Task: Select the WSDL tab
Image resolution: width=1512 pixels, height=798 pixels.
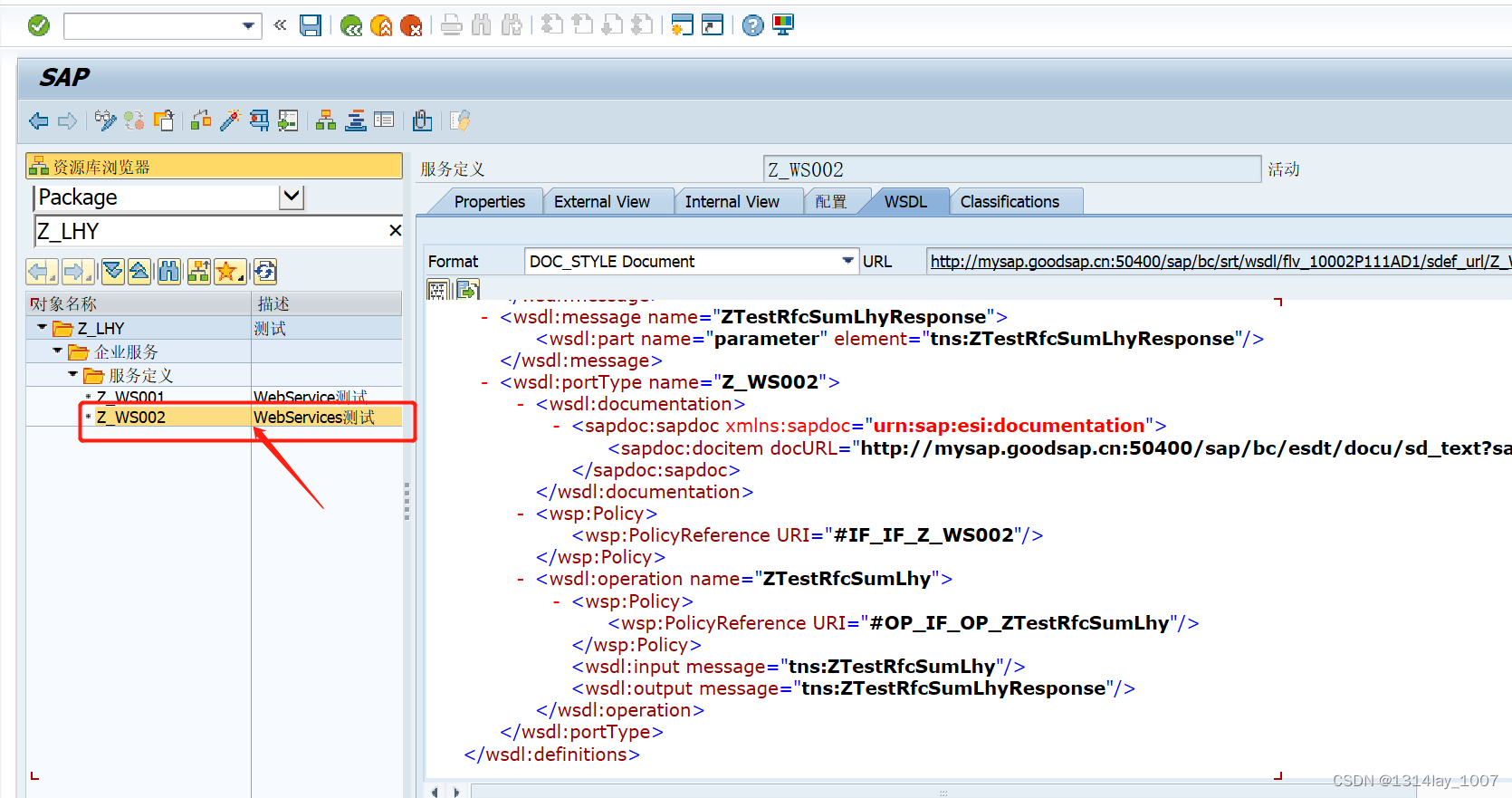Action: pyautogui.click(x=905, y=201)
